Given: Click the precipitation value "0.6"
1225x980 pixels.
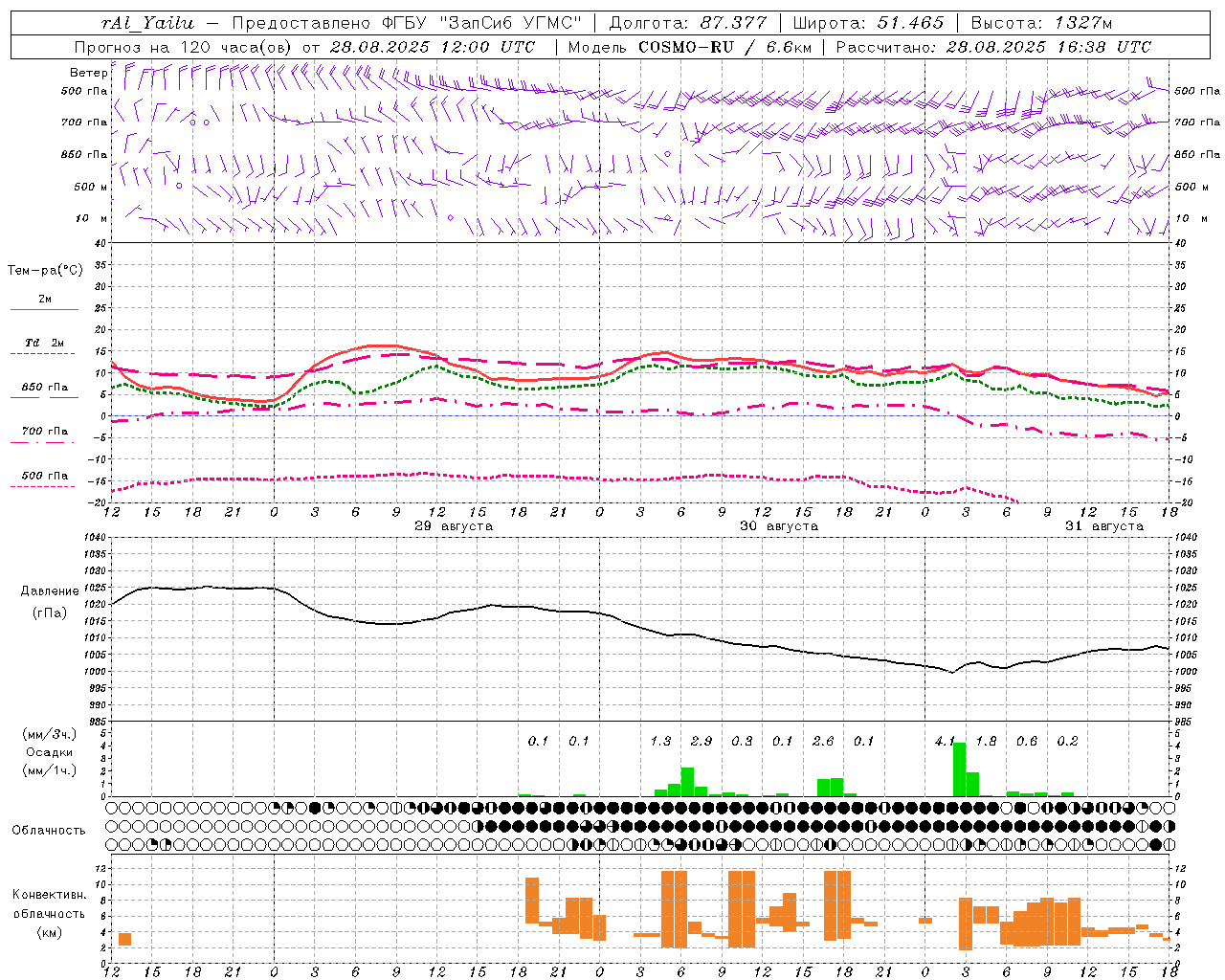Looking at the screenshot, I should pyautogui.click(x=1027, y=741).
